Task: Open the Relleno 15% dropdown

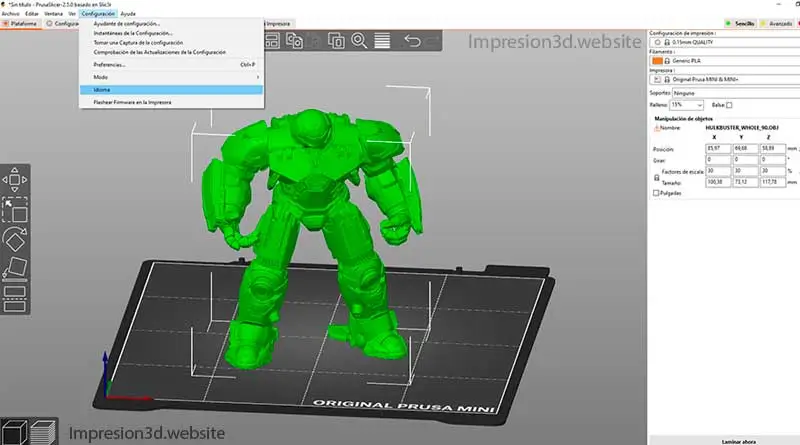Action: click(x=687, y=105)
